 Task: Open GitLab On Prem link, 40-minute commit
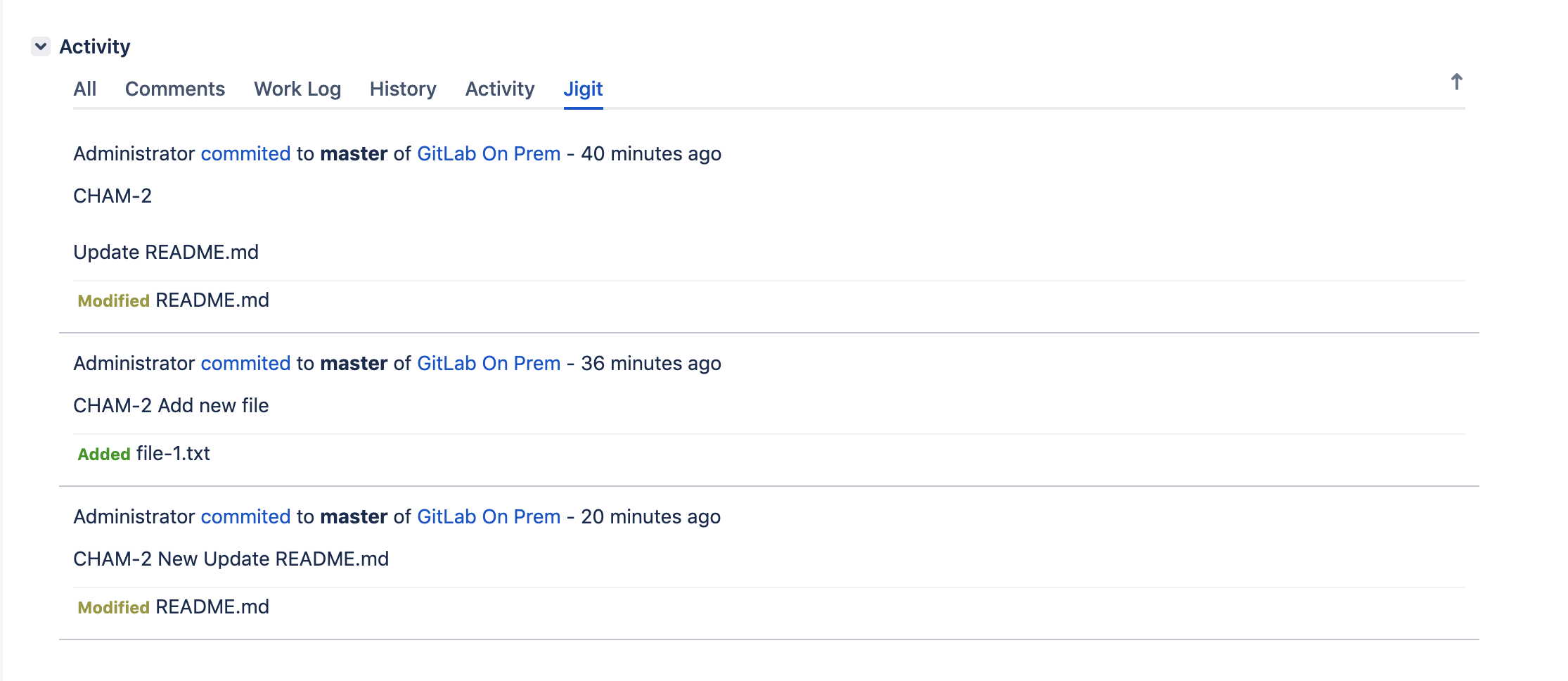point(489,153)
